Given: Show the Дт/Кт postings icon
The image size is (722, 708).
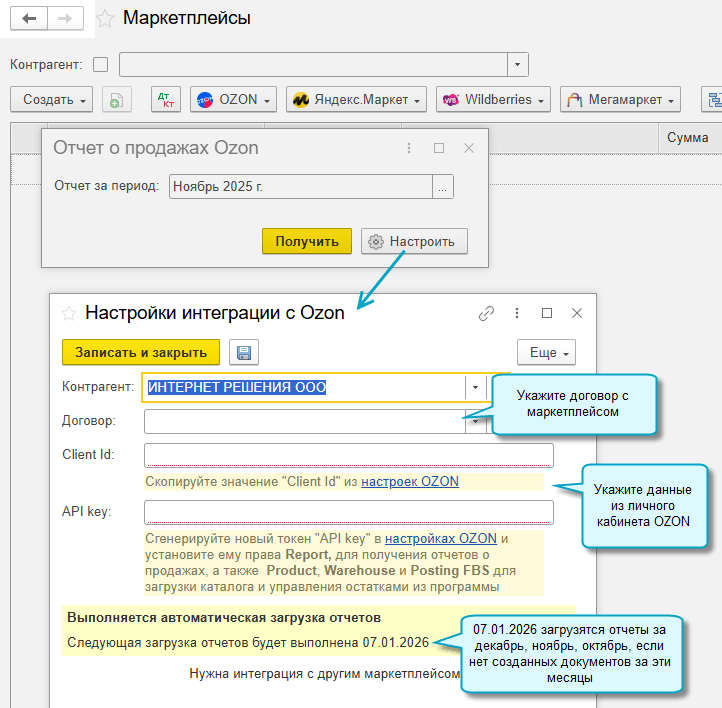Looking at the screenshot, I should pyautogui.click(x=166, y=99).
